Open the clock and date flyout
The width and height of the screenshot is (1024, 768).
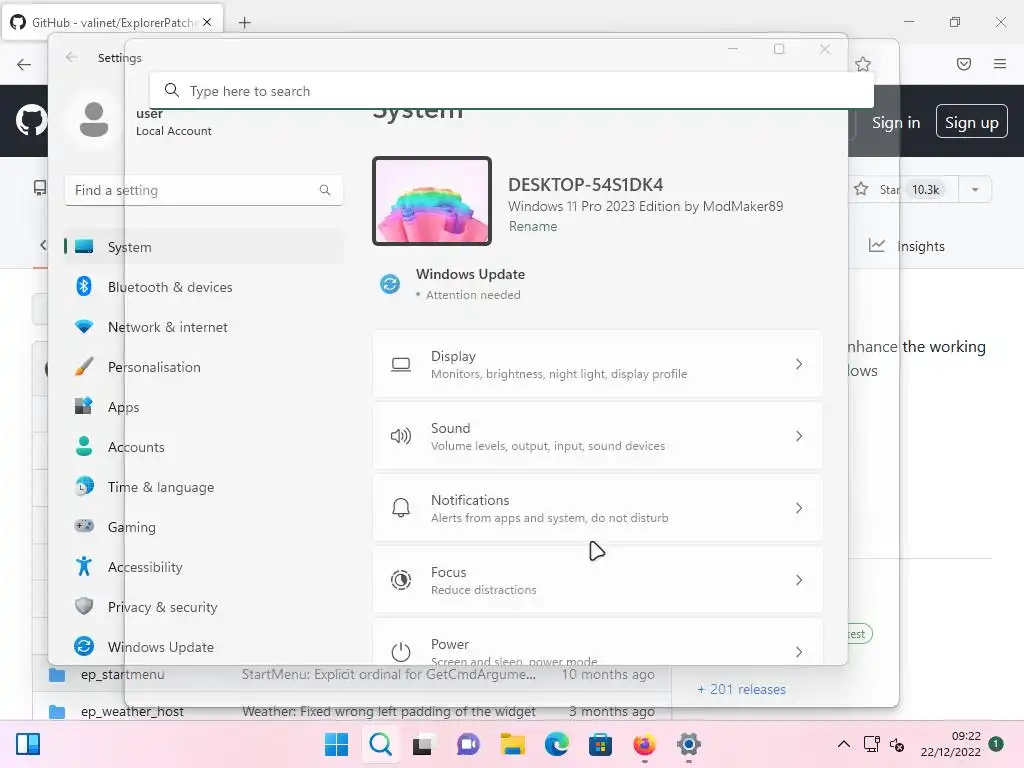[950, 744]
